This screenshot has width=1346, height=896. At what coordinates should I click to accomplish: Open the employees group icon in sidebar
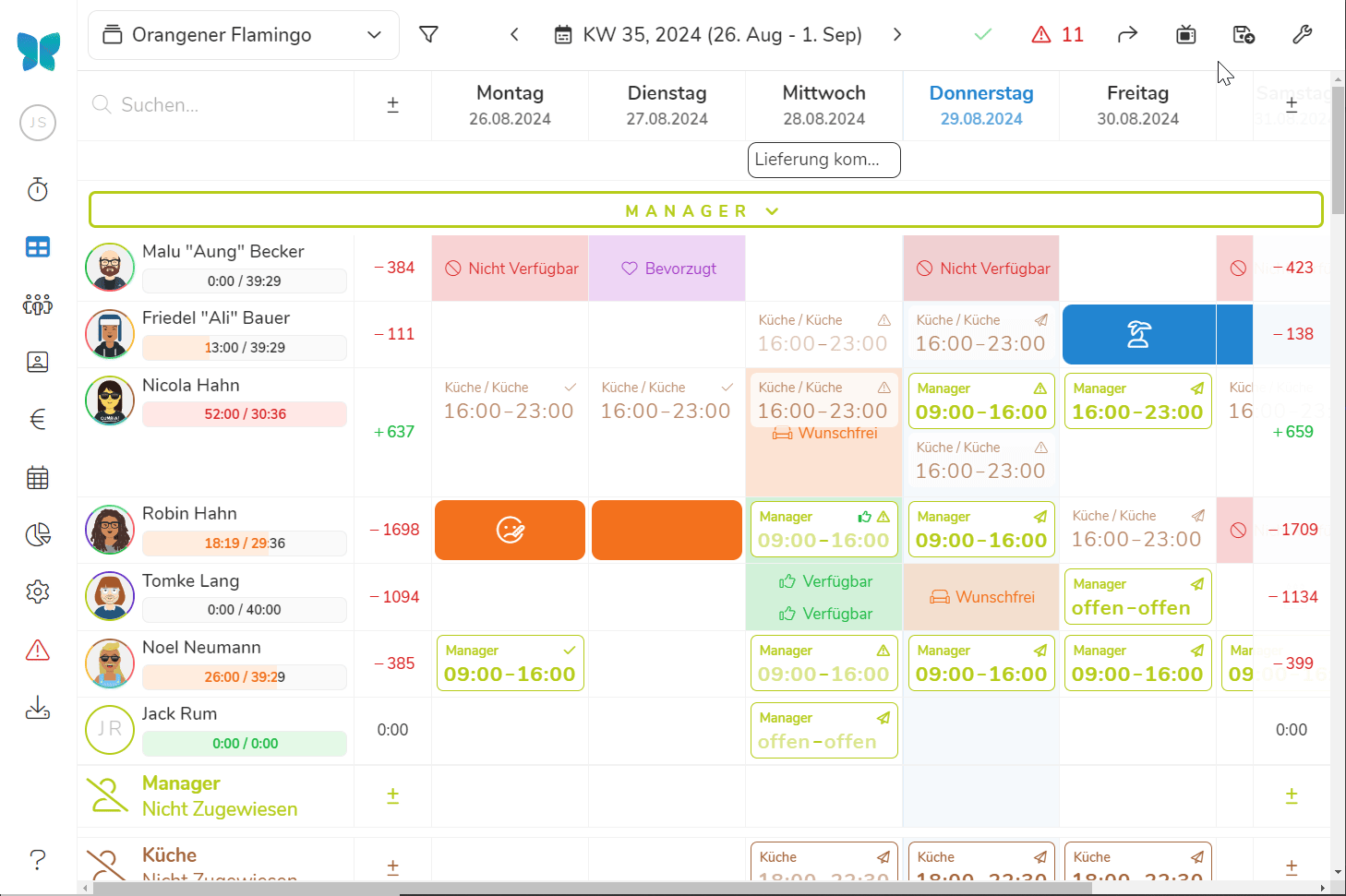coord(38,305)
